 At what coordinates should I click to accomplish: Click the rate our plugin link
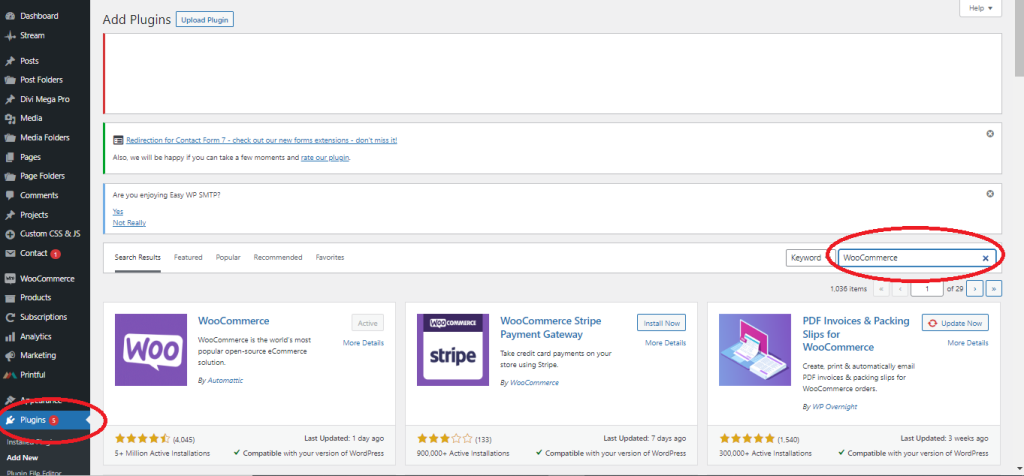tap(325, 157)
